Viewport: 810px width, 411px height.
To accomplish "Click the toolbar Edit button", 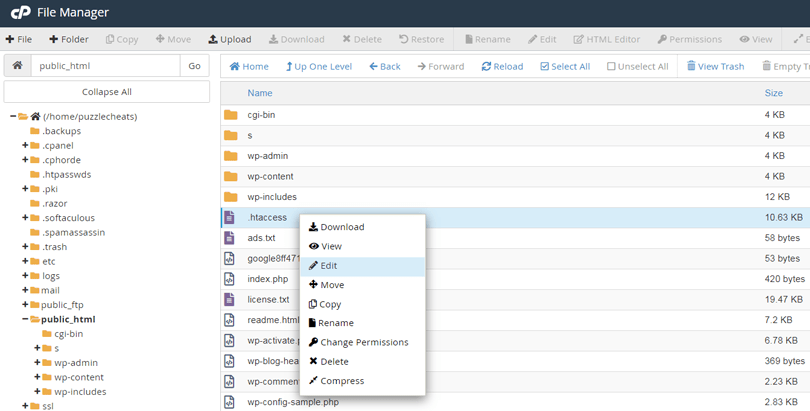I will [542, 39].
